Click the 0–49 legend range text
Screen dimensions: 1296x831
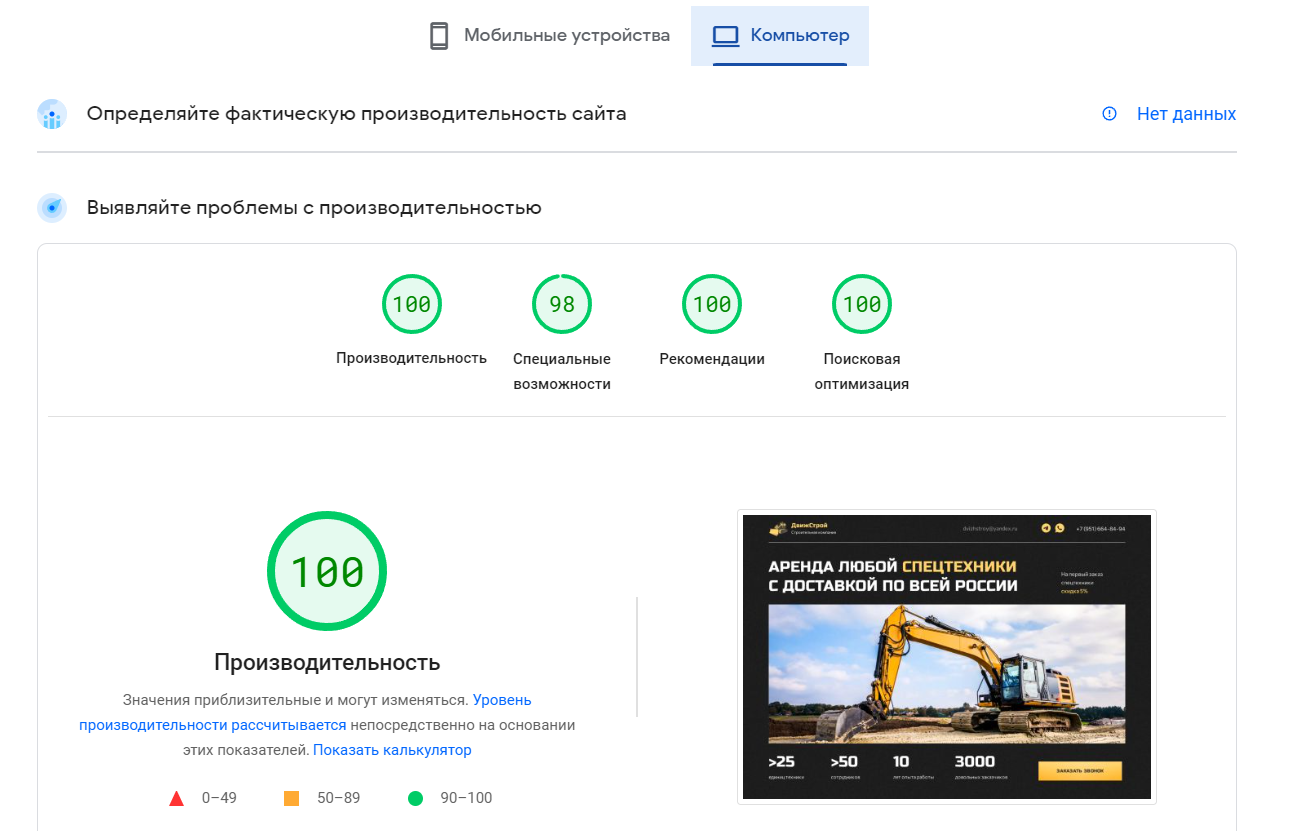[x=219, y=798]
